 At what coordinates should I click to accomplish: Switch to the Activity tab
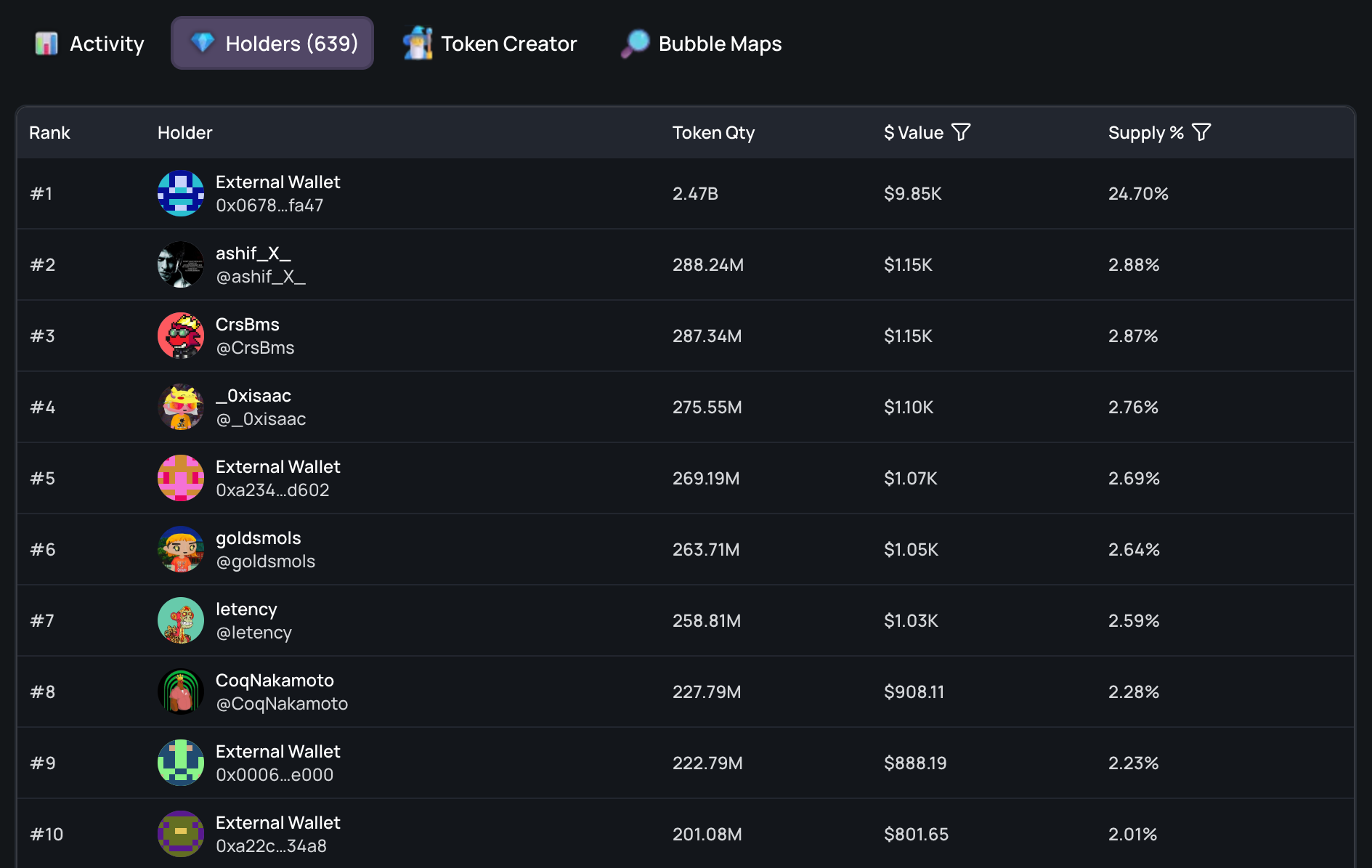[90, 44]
